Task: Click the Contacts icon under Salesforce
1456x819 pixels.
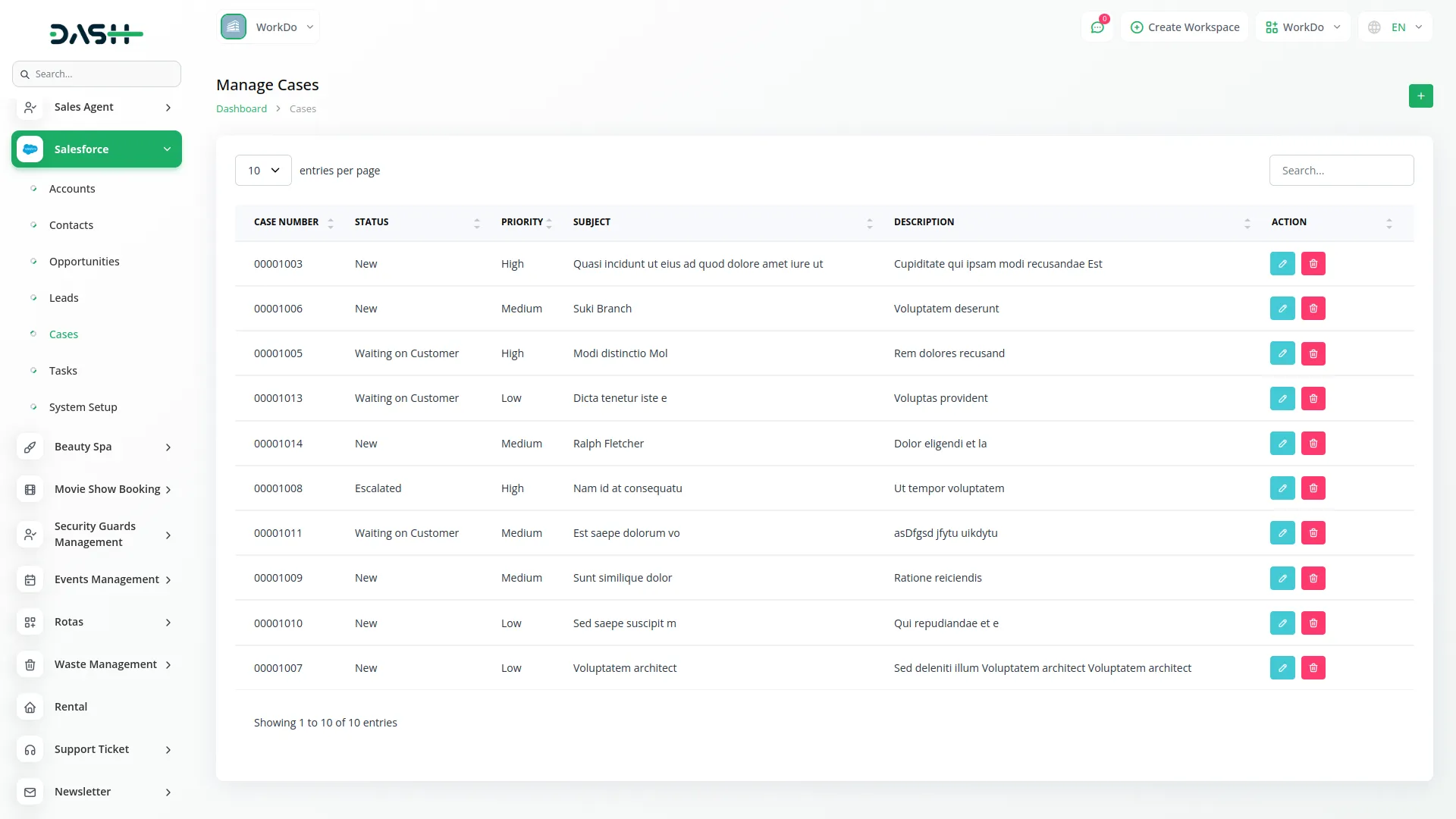Action: pyautogui.click(x=33, y=225)
